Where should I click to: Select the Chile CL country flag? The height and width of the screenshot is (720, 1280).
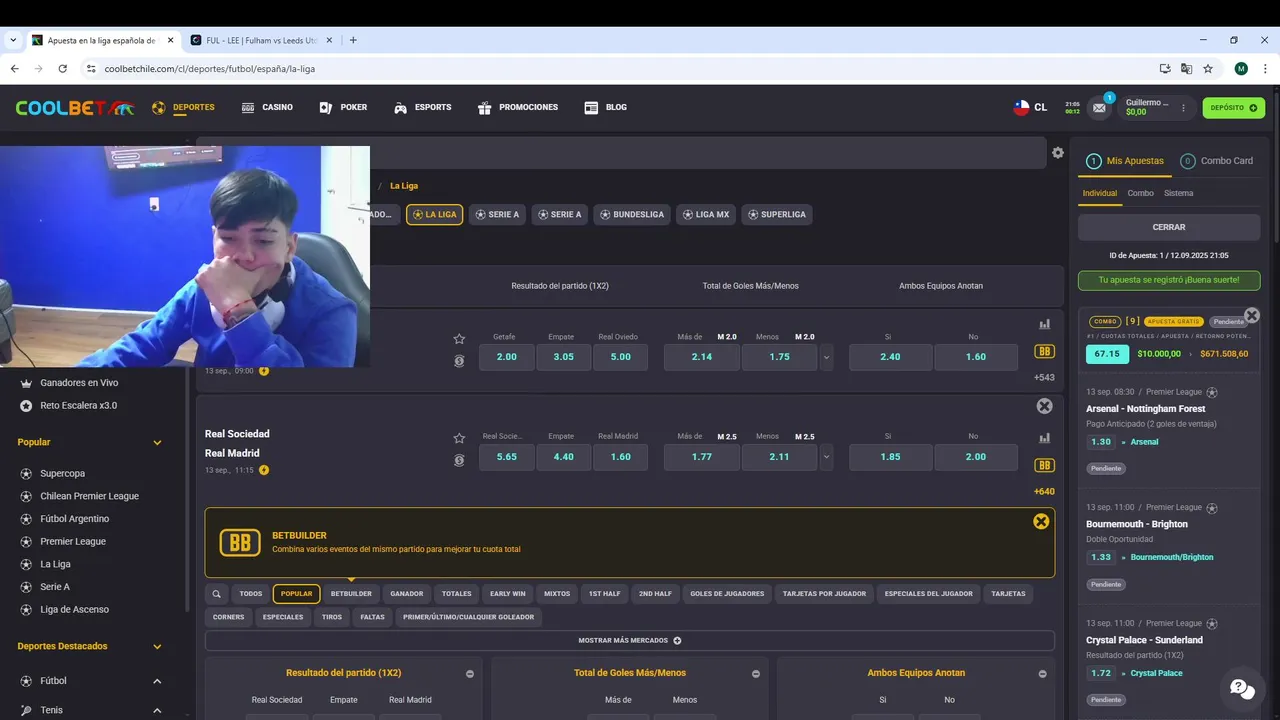(x=1030, y=107)
